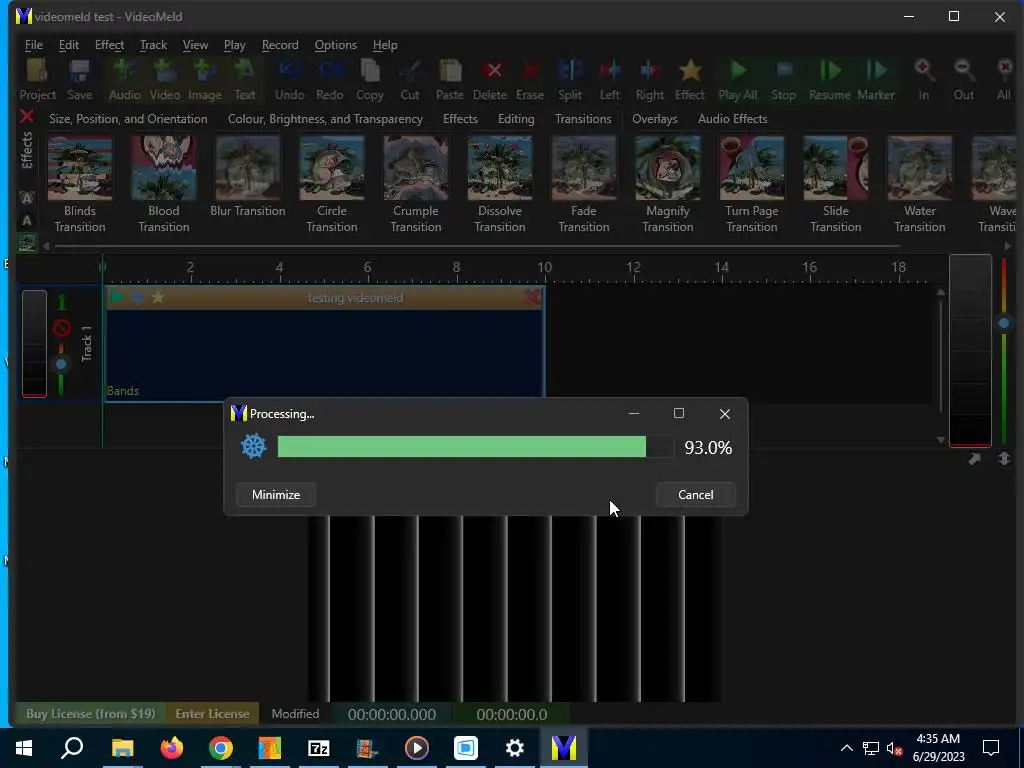Open the Help menu
The height and width of the screenshot is (768, 1024).
pyautogui.click(x=385, y=44)
